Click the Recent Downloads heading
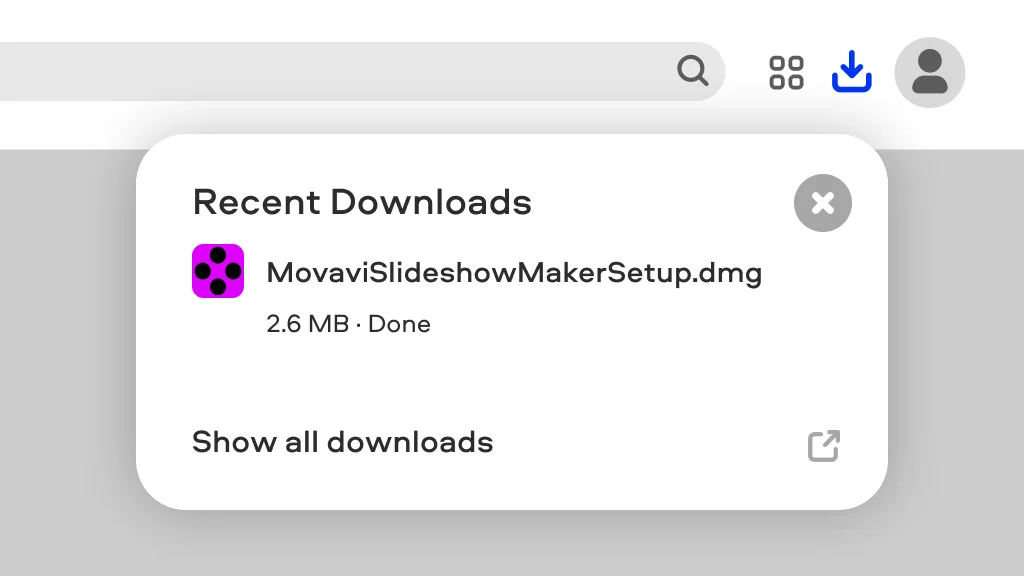This screenshot has height=576, width=1024. 362,202
